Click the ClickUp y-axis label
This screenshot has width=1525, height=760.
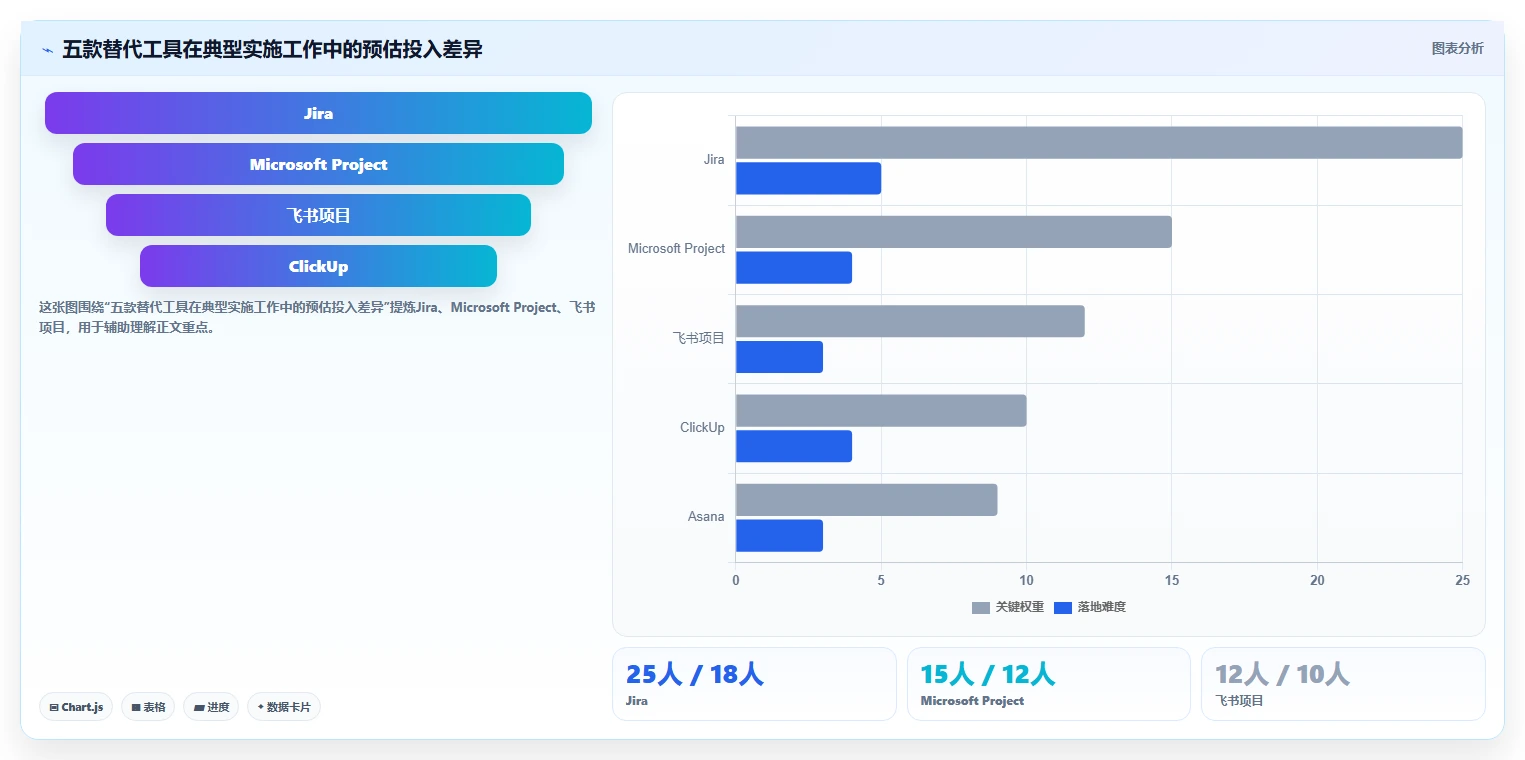[702, 428]
